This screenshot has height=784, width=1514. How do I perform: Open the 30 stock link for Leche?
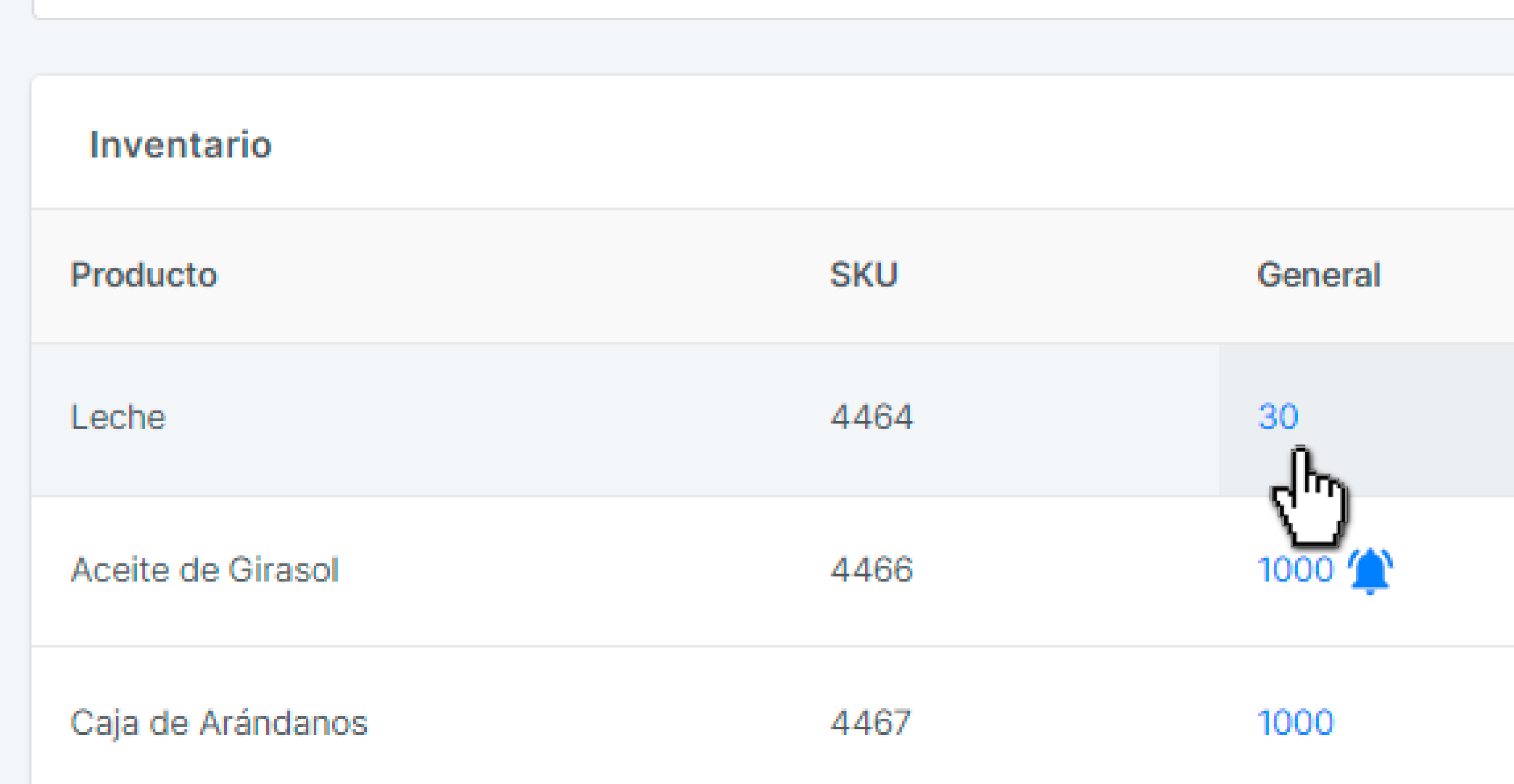(x=1278, y=416)
